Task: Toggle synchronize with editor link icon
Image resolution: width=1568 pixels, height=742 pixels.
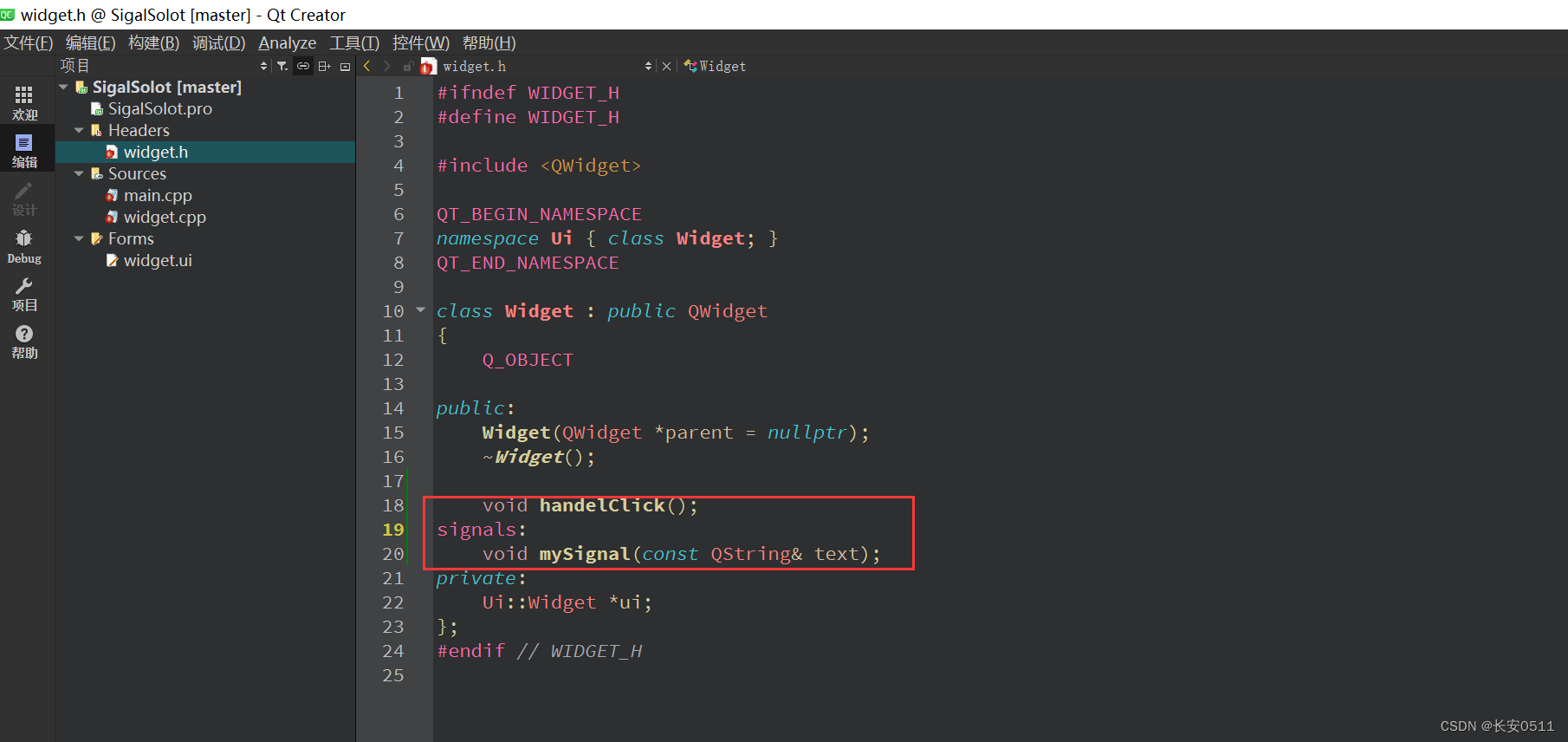Action: 303,66
